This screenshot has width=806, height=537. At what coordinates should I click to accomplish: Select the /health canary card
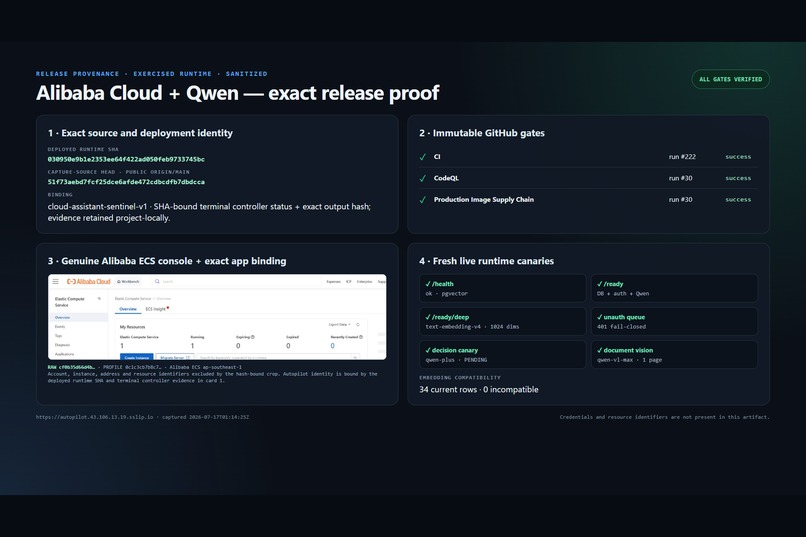(503, 288)
